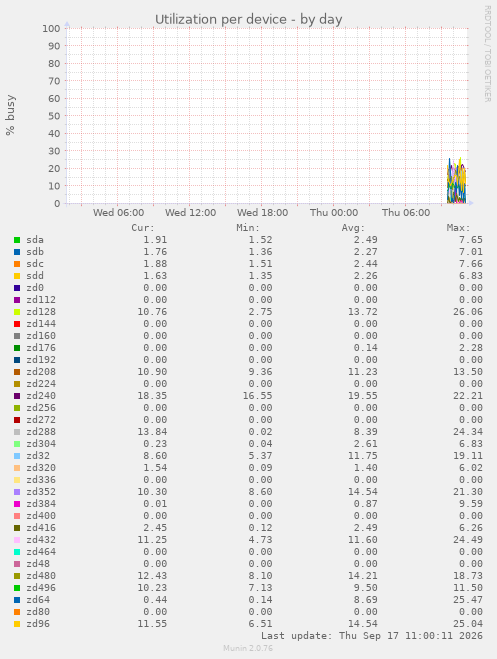Viewport: 497px width, 659px height.
Task: Click the dark blue zd0 legend swatch
Action: pyautogui.click(x=17, y=288)
